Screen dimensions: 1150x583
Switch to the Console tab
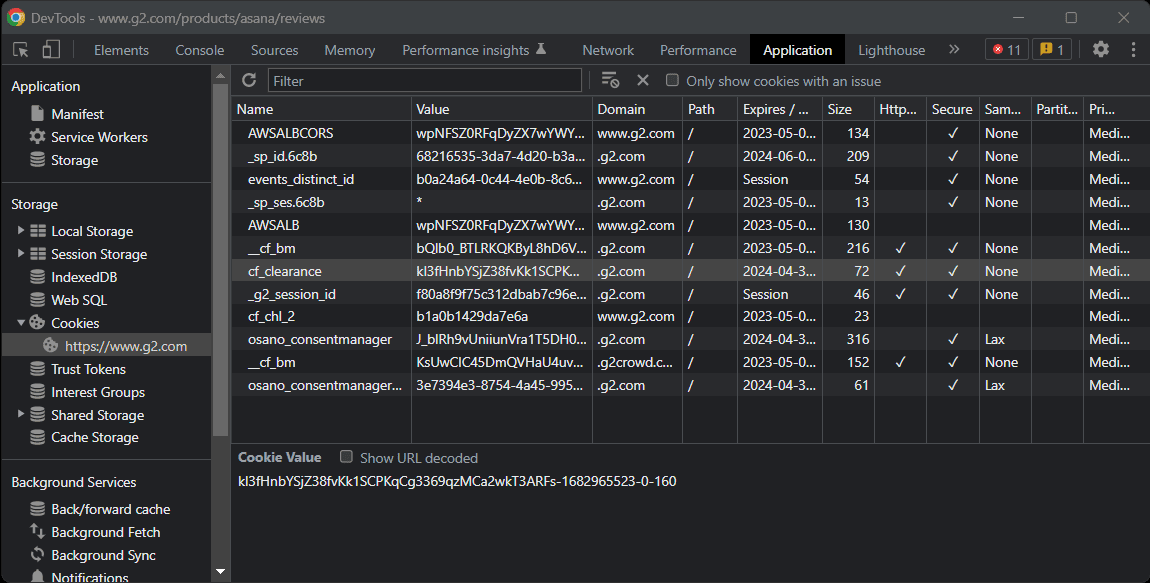[x=199, y=50]
